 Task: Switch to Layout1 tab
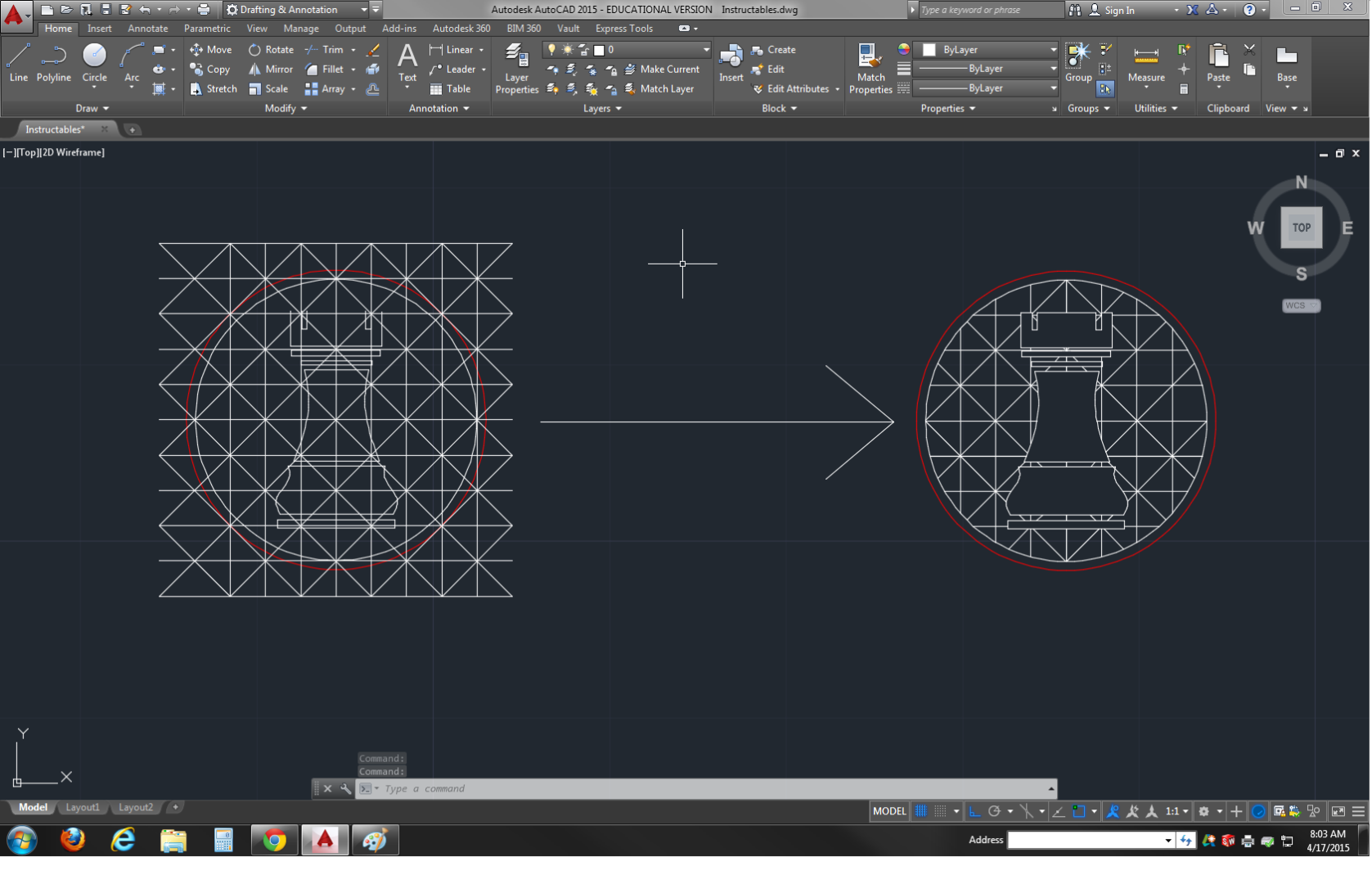click(83, 808)
